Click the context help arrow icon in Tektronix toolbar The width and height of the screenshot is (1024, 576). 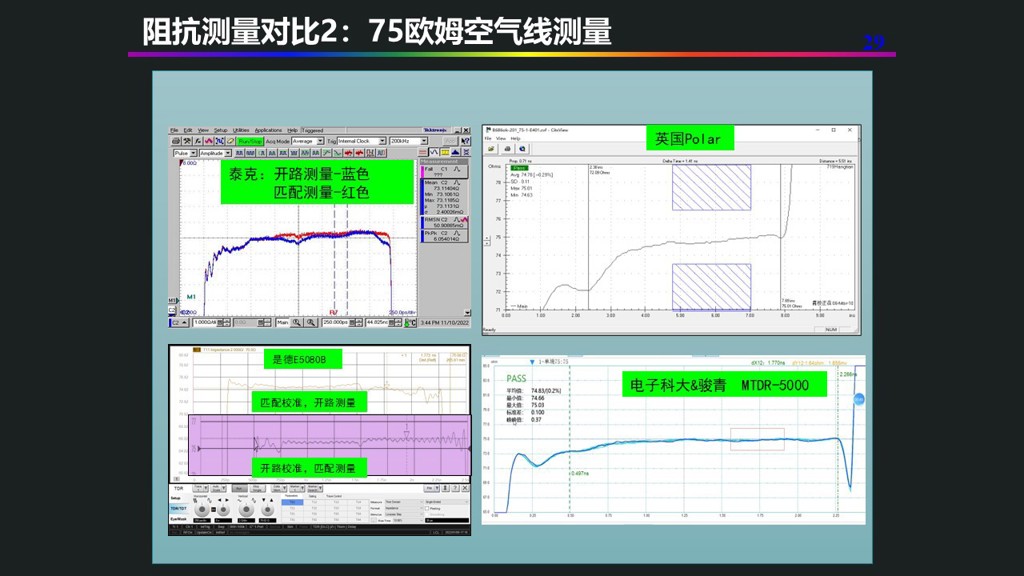click(x=465, y=141)
